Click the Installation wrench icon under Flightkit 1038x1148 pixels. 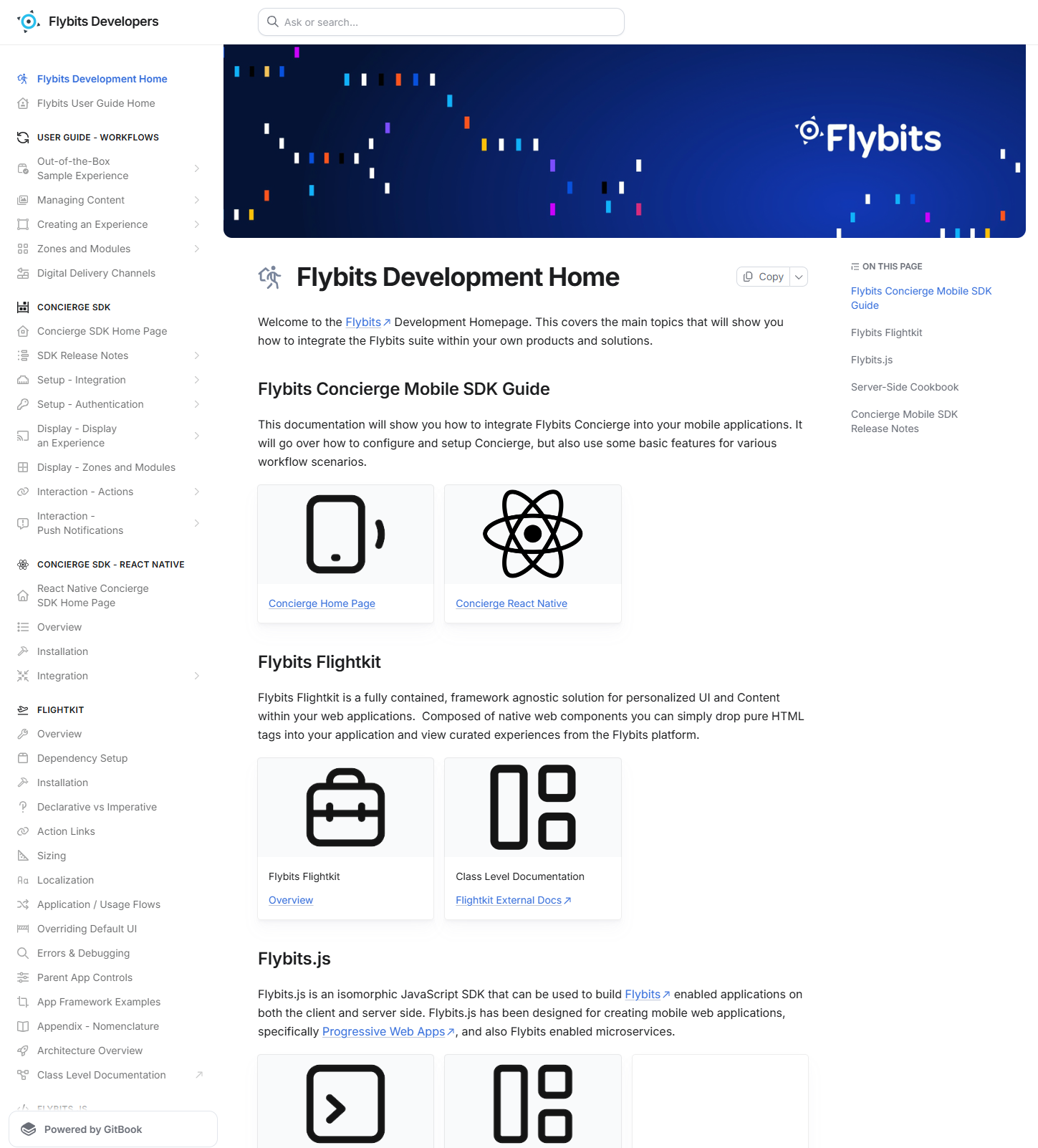[x=23, y=783]
